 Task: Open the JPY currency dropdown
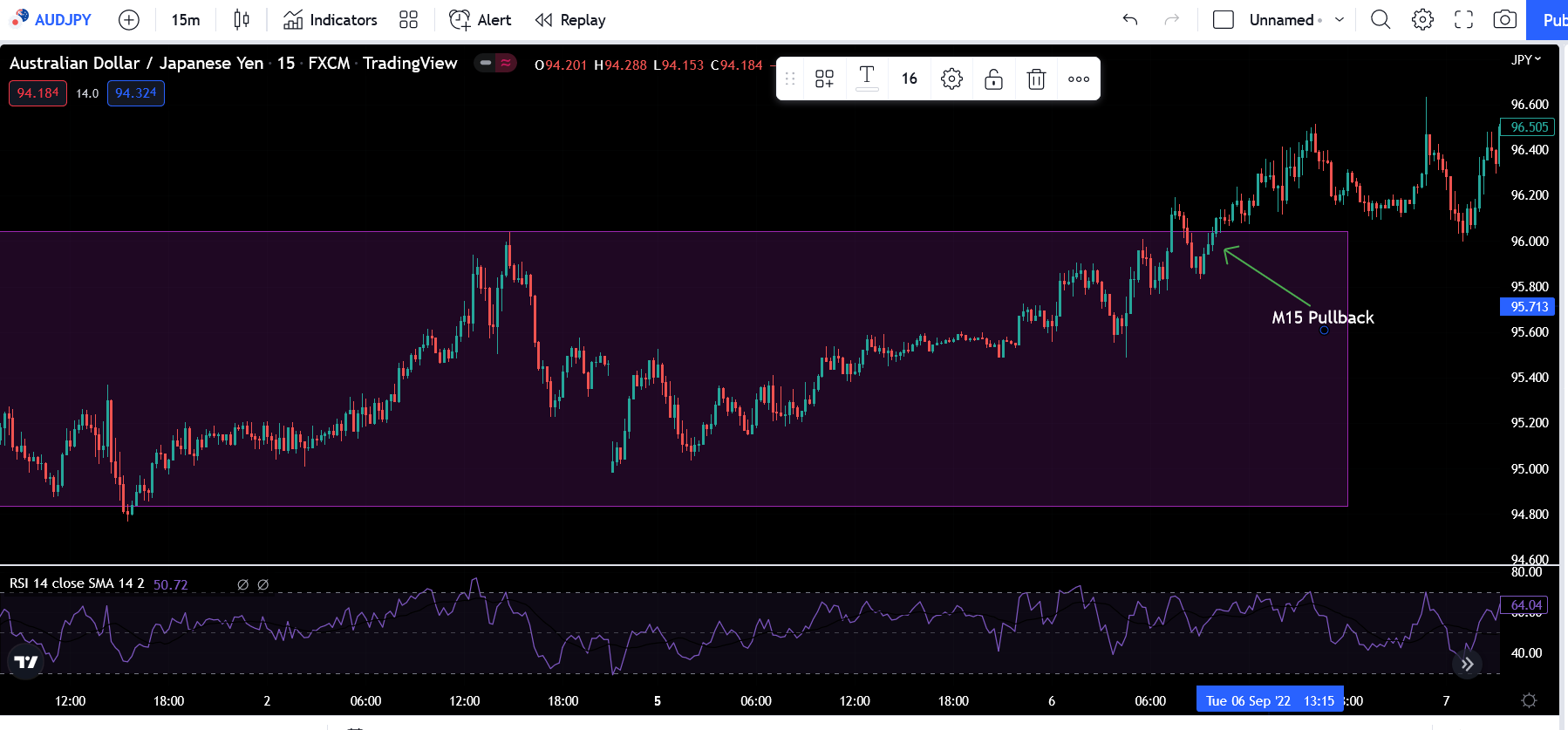pyautogui.click(x=1525, y=59)
